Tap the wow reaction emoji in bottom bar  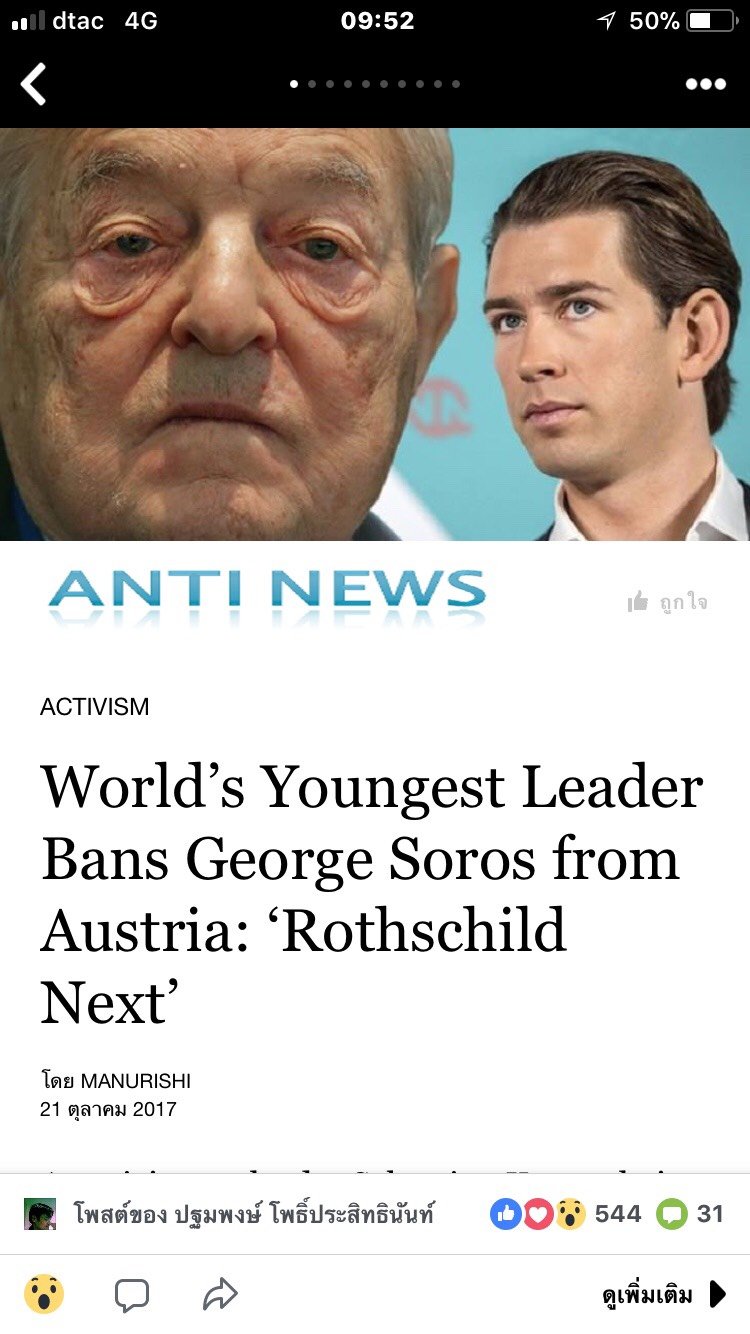(x=44, y=1294)
